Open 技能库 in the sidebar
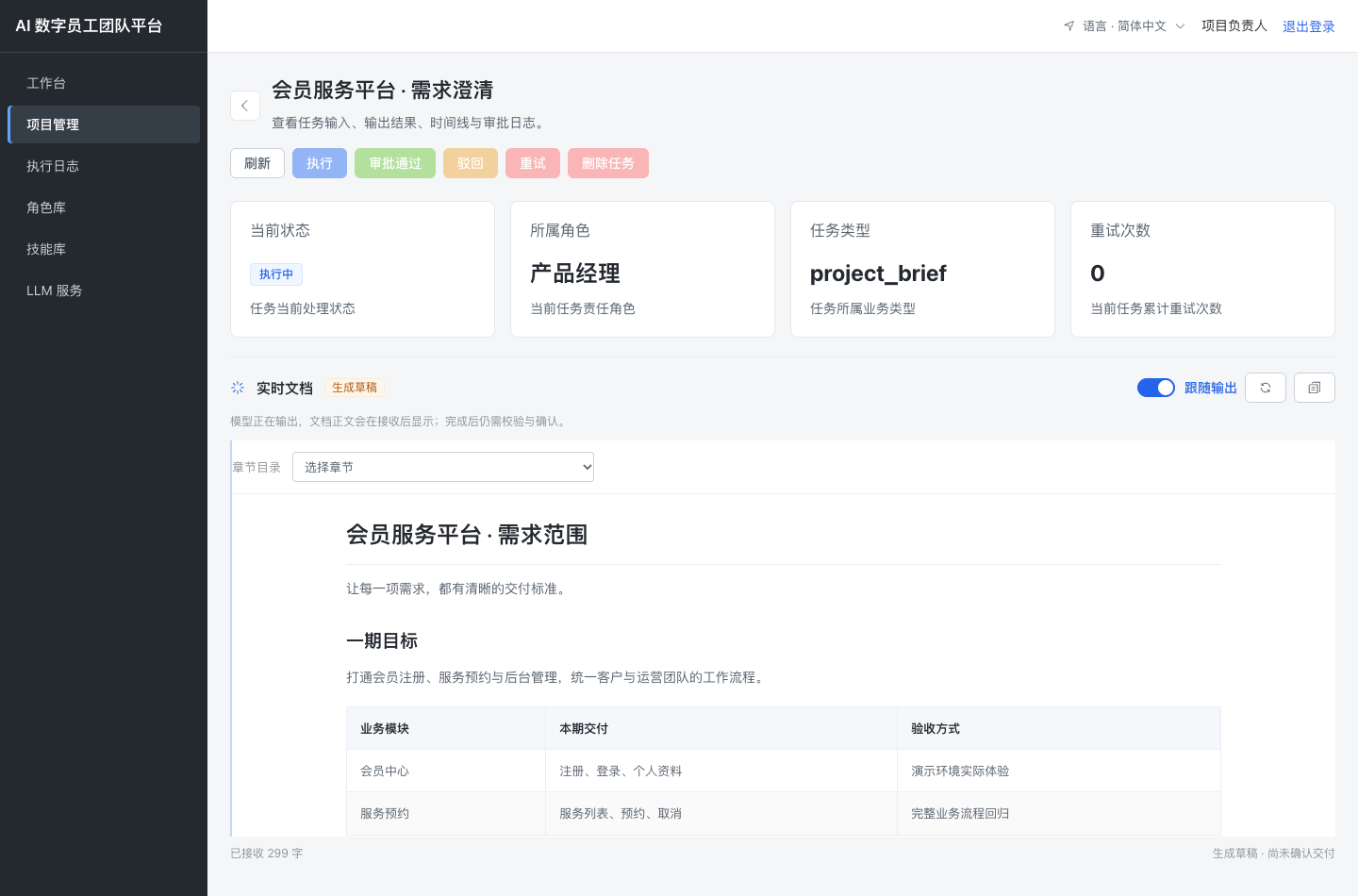The height and width of the screenshot is (896, 1358). tap(104, 249)
